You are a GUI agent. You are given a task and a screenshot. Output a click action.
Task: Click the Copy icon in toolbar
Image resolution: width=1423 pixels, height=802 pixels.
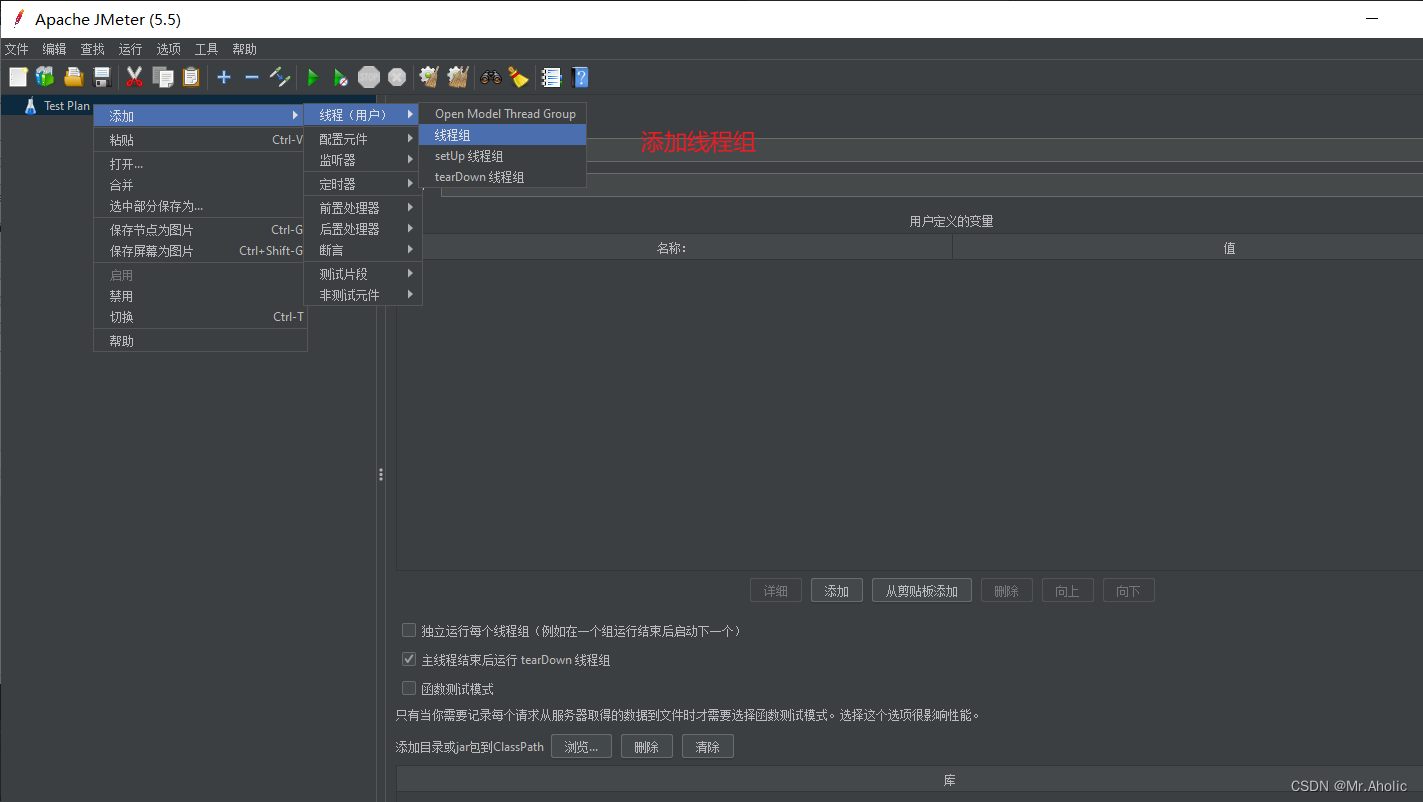(162, 77)
